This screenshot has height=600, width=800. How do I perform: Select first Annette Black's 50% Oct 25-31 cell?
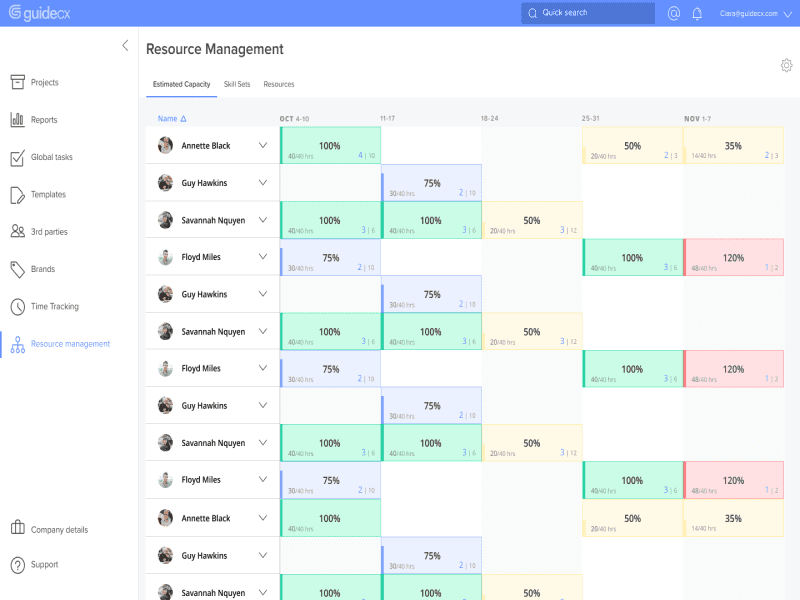(633, 145)
